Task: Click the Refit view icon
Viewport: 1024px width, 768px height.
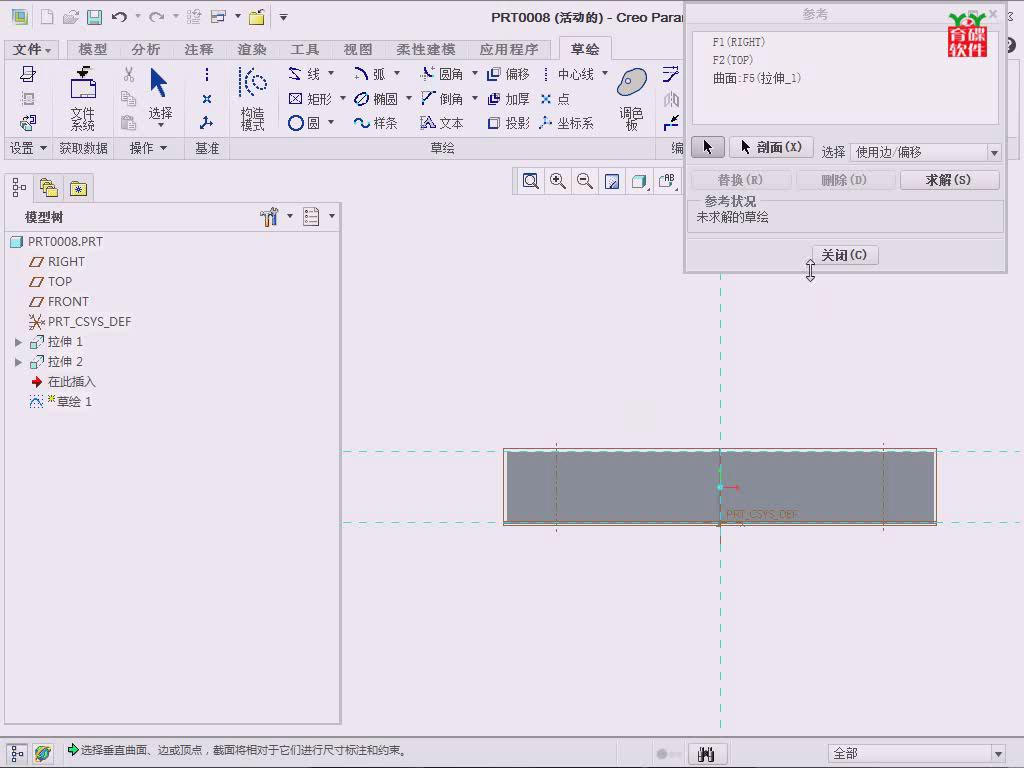Action: pyautogui.click(x=530, y=181)
